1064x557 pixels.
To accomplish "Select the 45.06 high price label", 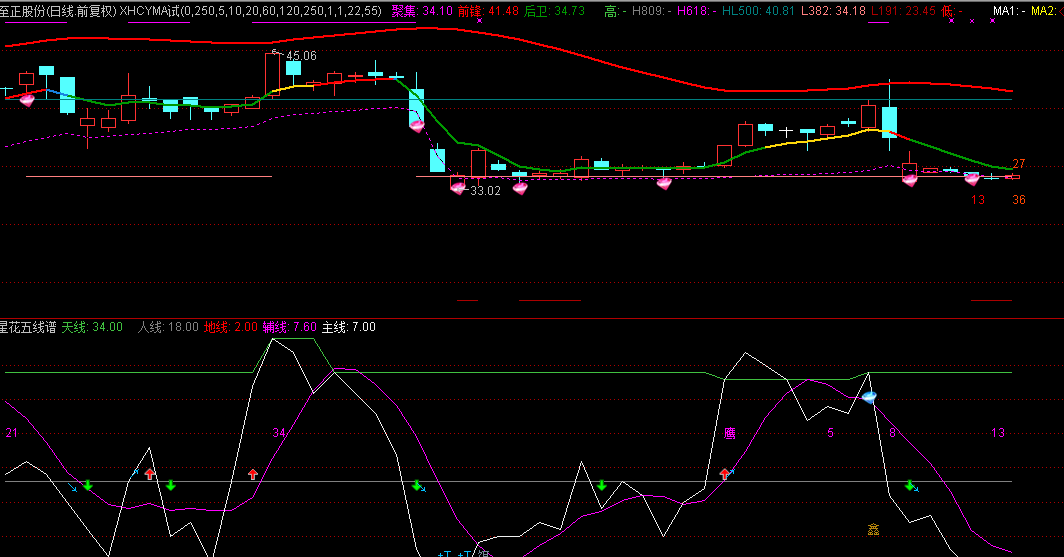I will pos(301,56).
